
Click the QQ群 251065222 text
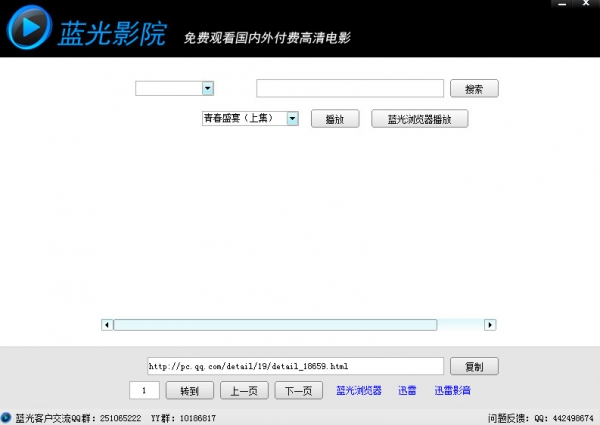(78, 418)
